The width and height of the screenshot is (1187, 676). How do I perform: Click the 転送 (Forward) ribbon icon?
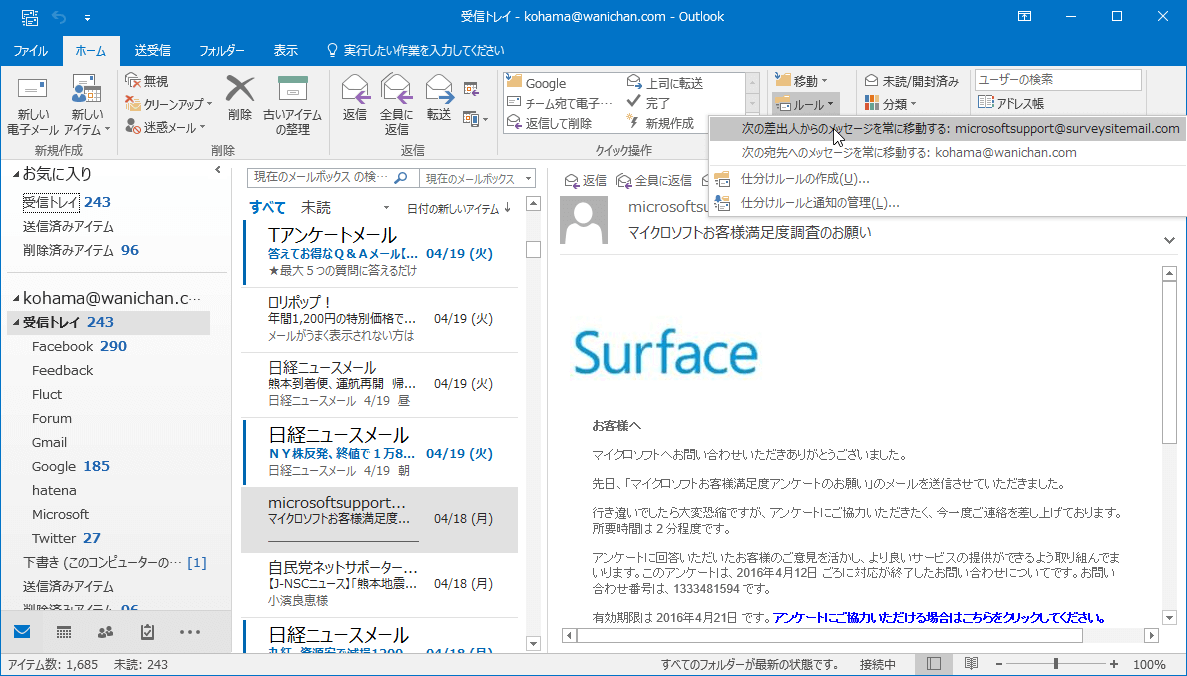[x=439, y=91]
